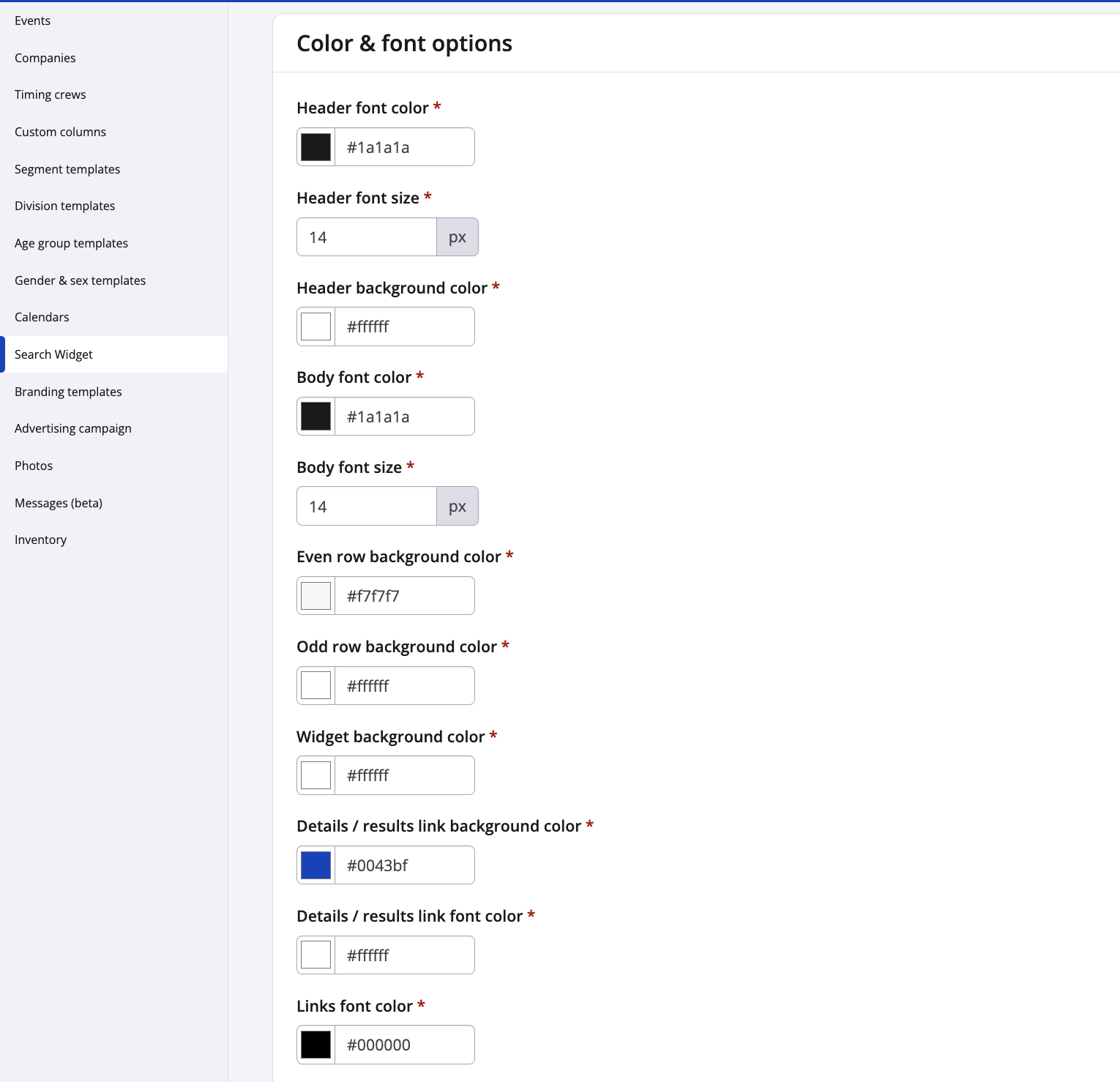Open Events in the sidebar
Viewport: 1120px width, 1082px height.
click(33, 20)
